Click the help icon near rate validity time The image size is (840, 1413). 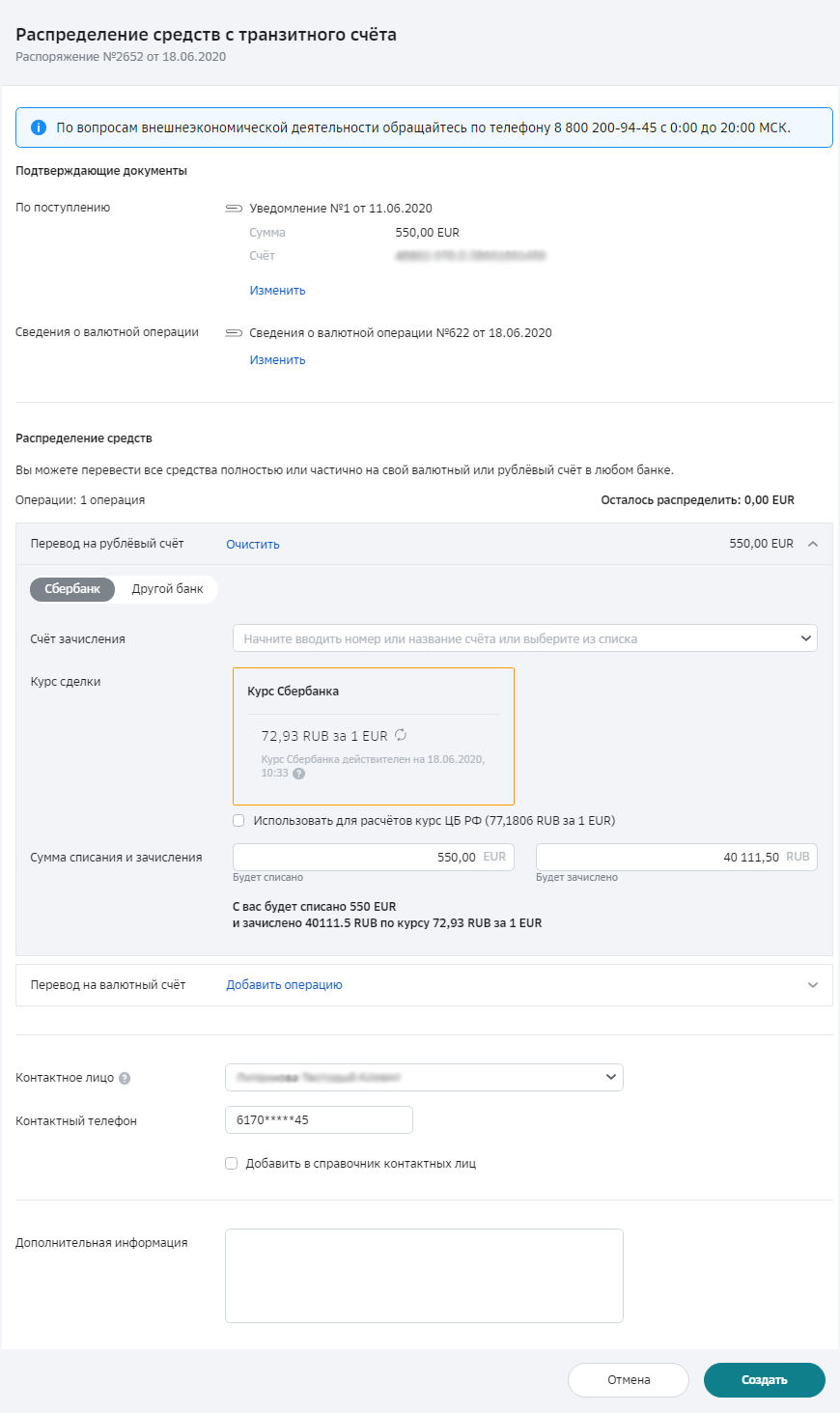pos(298,774)
